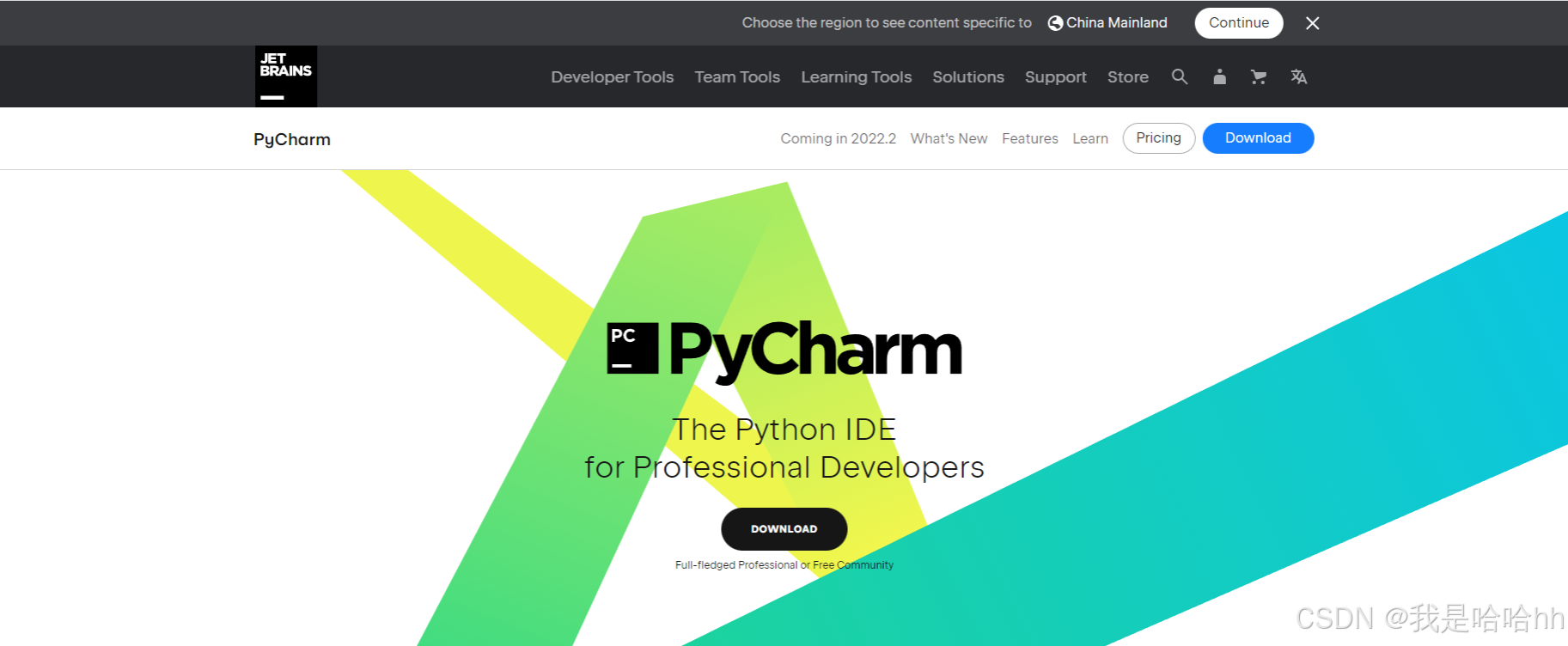Viewport: 1568px width, 646px height.
Task: Open the shopping cart icon
Action: click(x=1259, y=76)
